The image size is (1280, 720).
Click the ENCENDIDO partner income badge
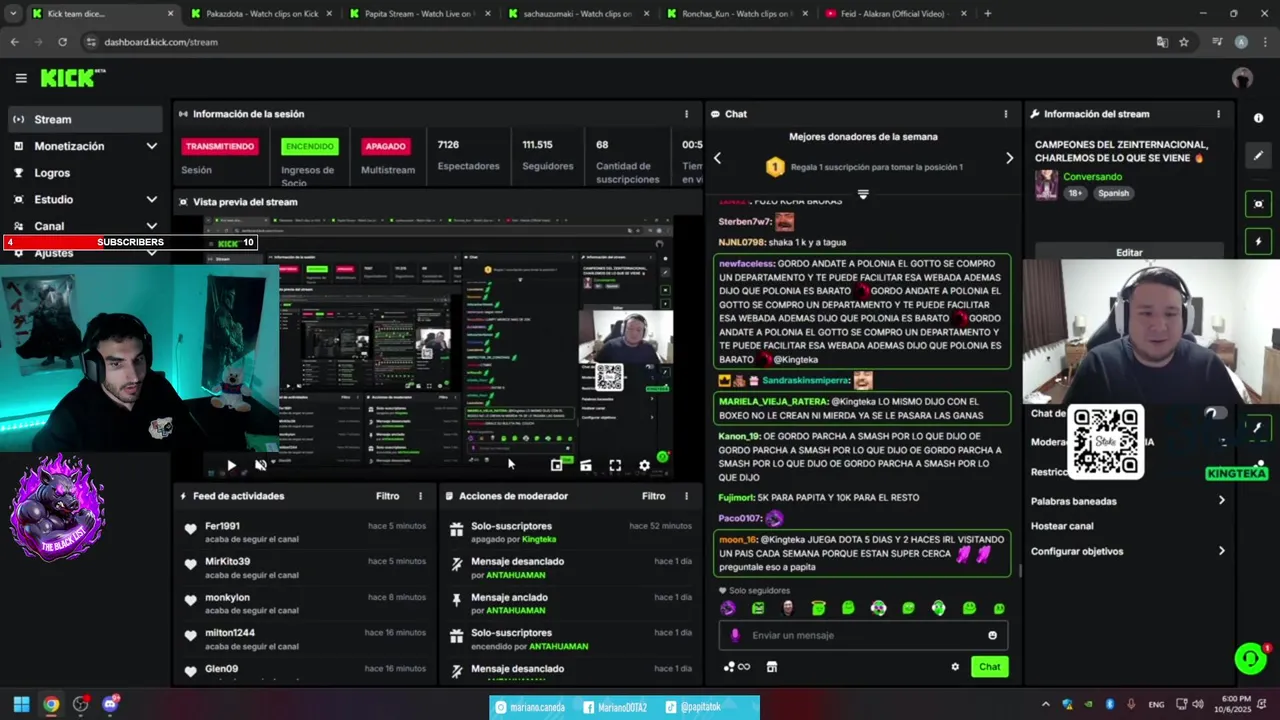point(310,146)
